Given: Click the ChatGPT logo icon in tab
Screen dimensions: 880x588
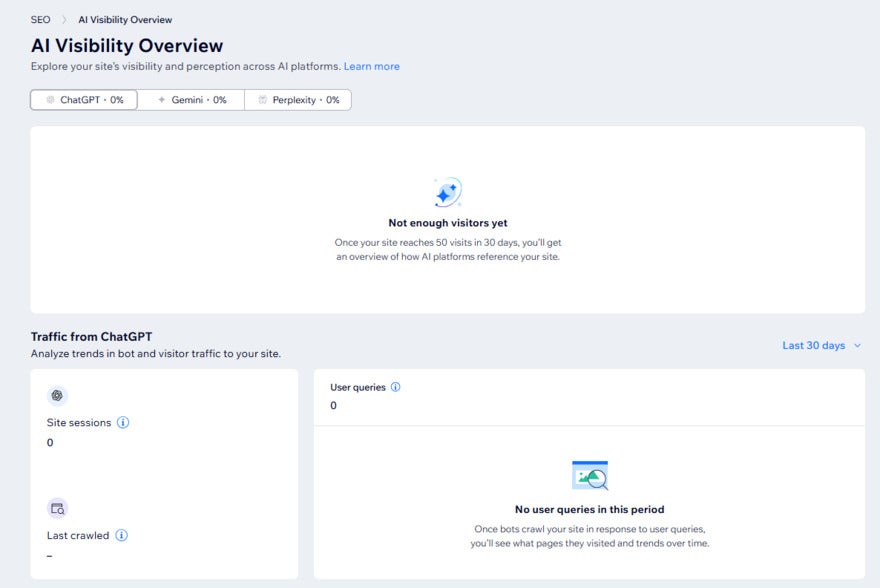Looking at the screenshot, I should 50,100.
